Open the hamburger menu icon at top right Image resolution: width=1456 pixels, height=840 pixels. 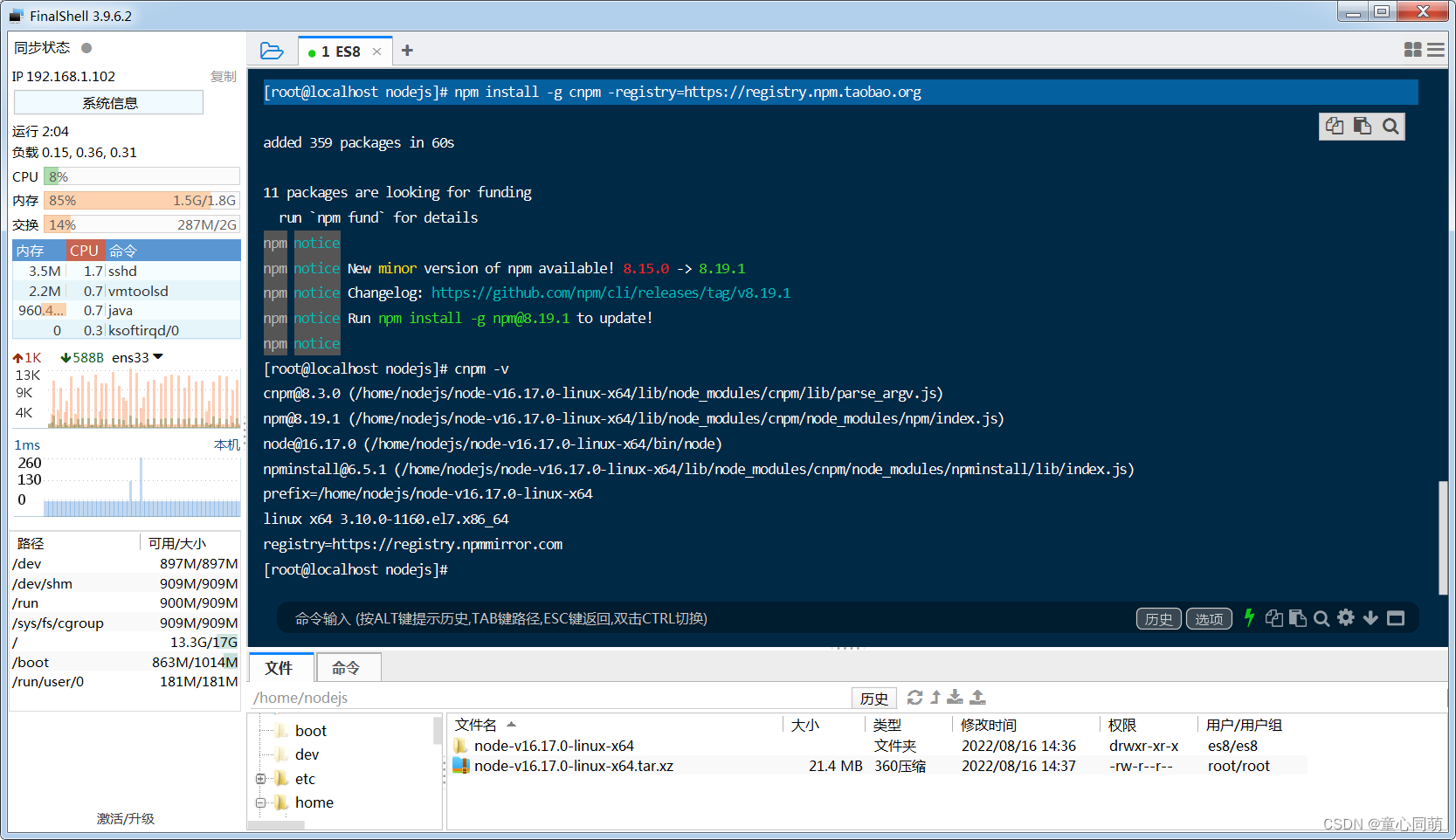click(x=1436, y=50)
